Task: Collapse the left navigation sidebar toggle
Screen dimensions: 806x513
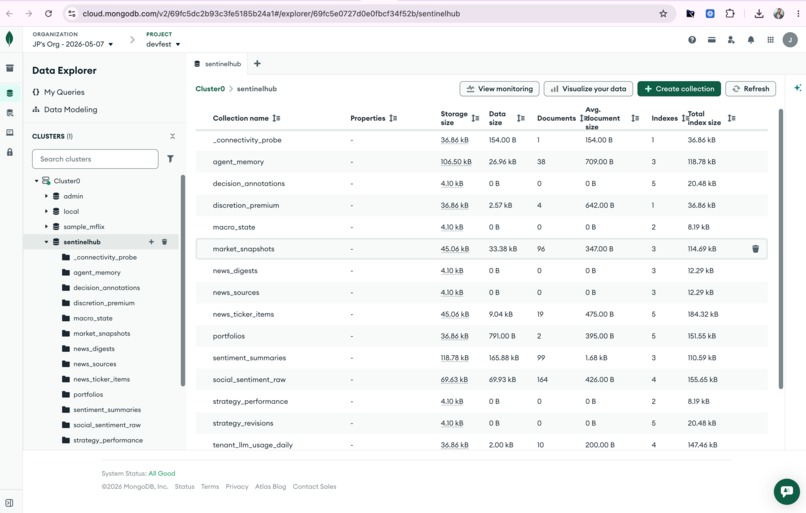Action: click(9, 503)
